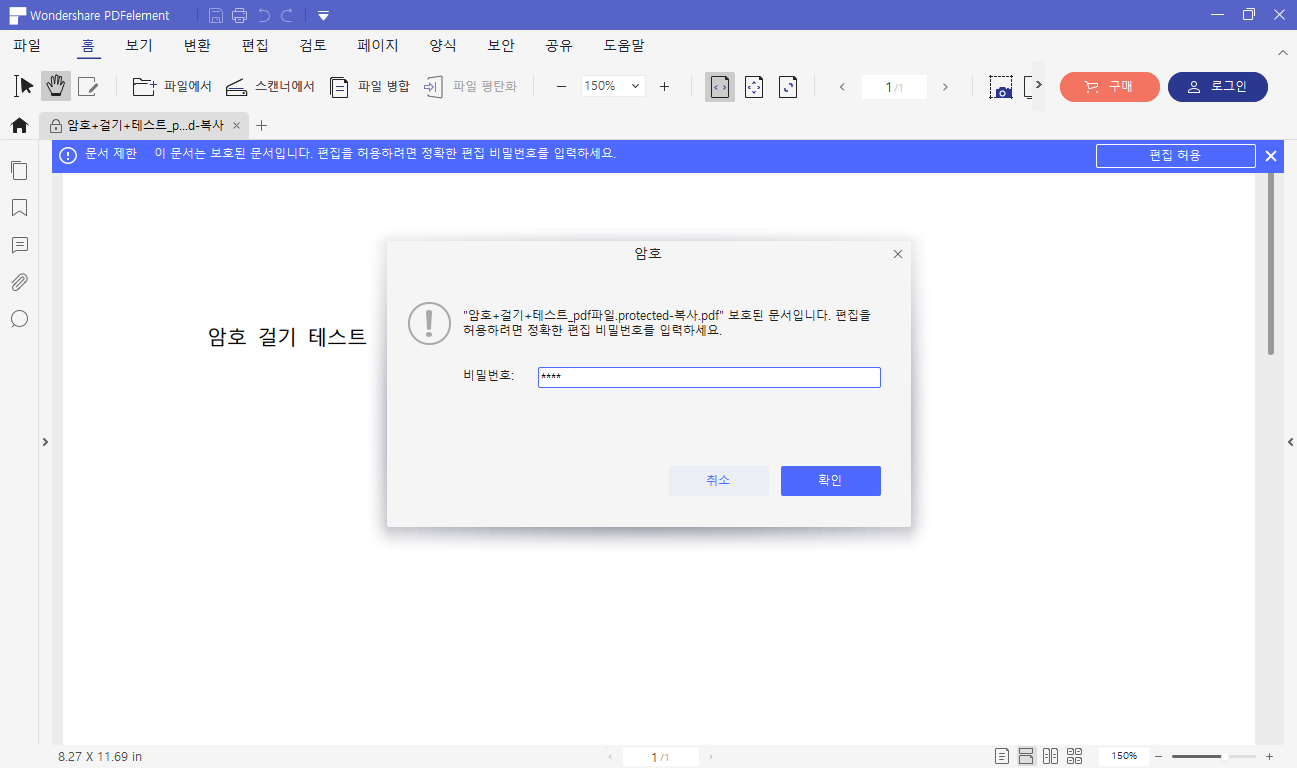Select continuous page view in status bar
The width and height of the screenshot is (1297, 768).
coord(1026,756)
